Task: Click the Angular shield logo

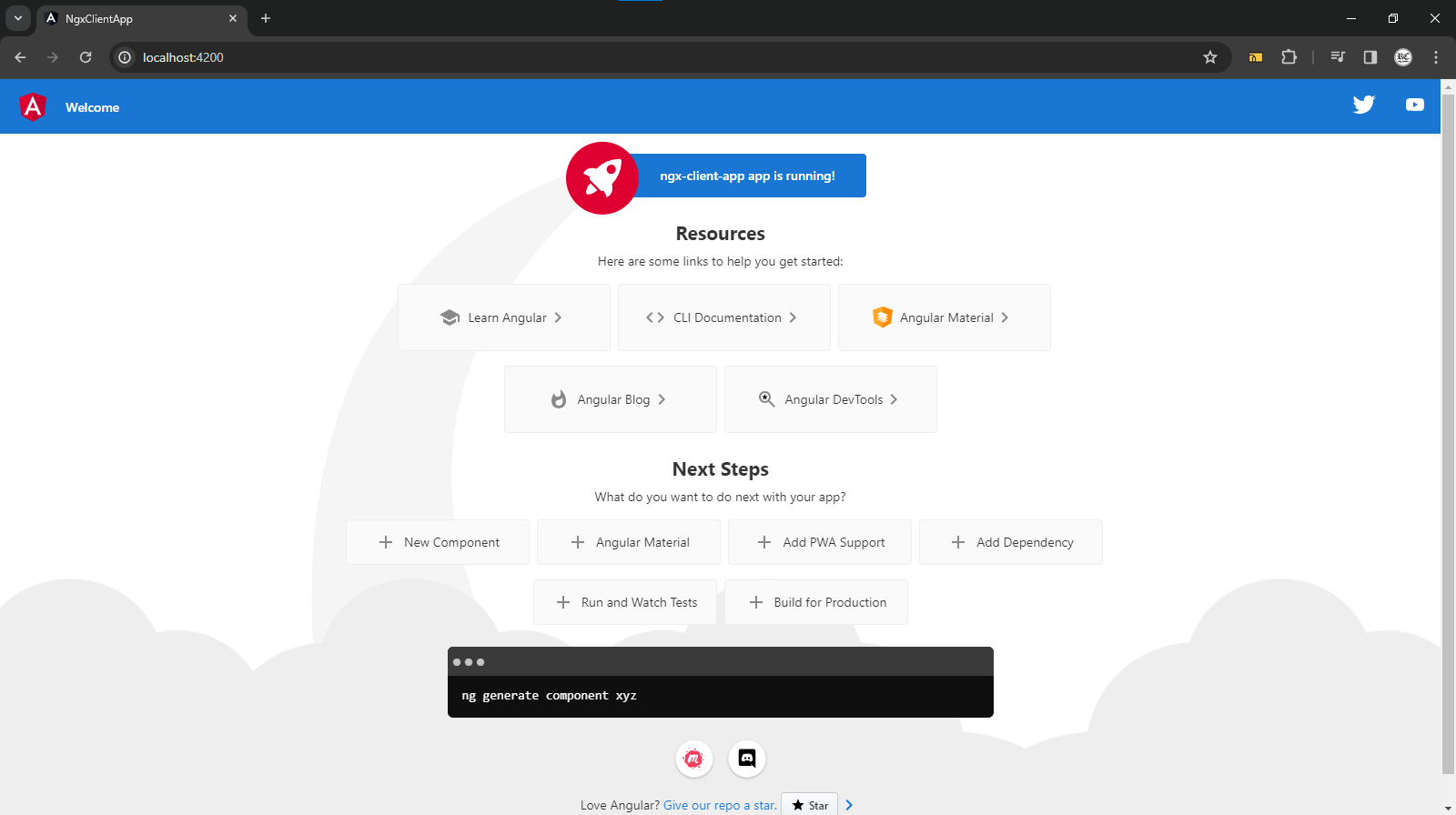Action: pyautogui.click(x=33, y=107)
